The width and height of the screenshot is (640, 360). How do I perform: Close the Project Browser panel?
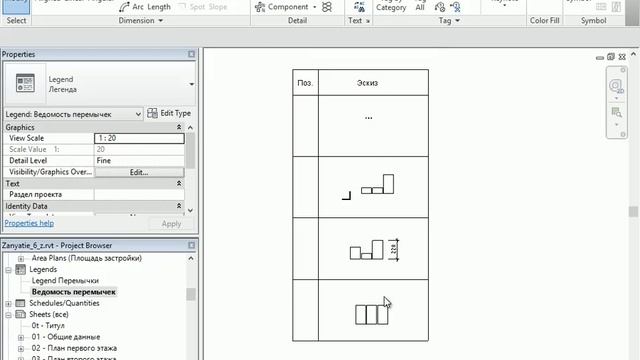point(191,245)
